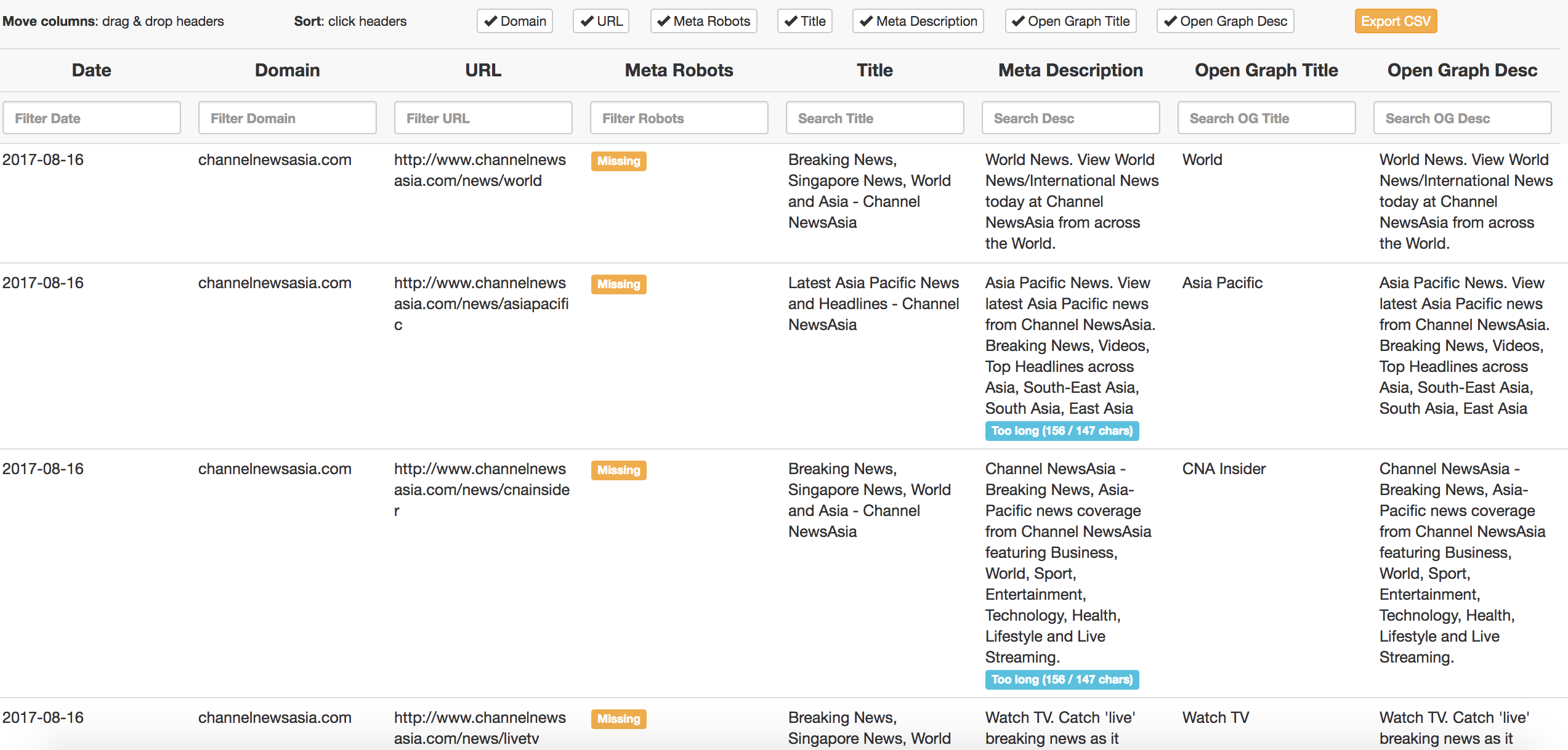Image resolution: width=1568 pixels, height=750 pixels.
Task: Click the domain cell of the asiapacific row
Action: click(x=275, y=283)
